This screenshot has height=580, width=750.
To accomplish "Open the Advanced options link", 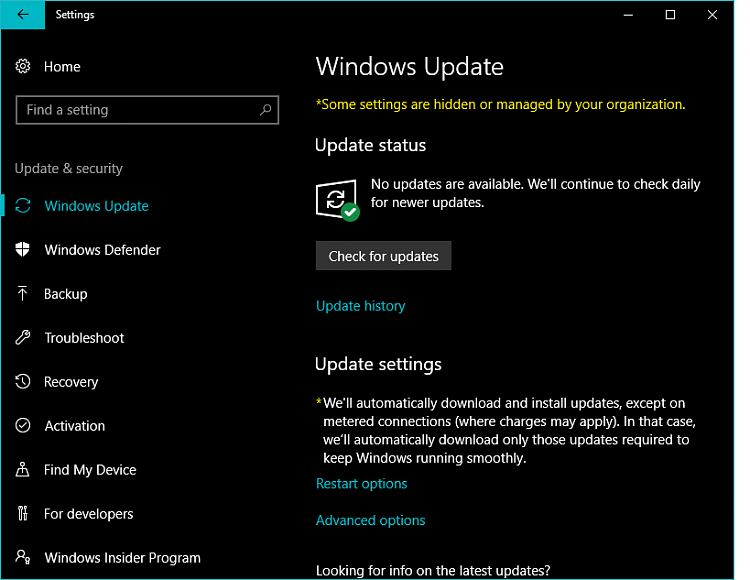I will 370,520.
